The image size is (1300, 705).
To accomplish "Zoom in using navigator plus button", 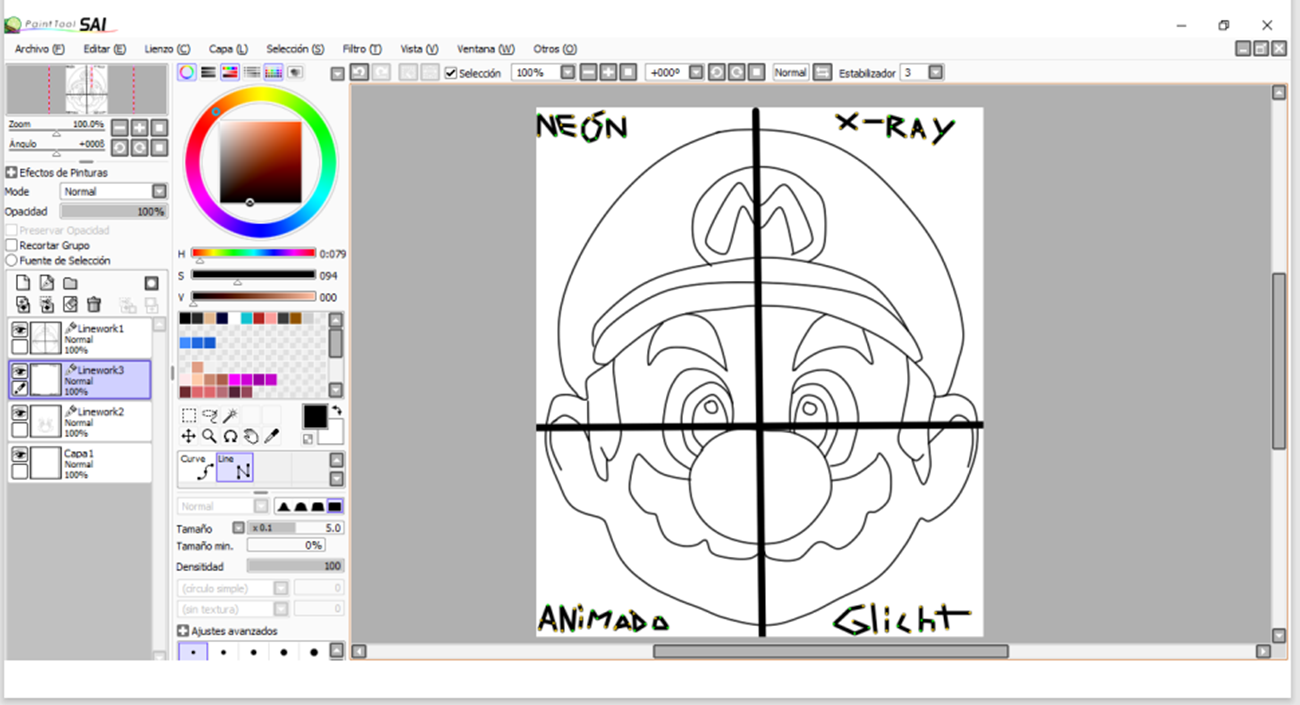I will [140, 128].
